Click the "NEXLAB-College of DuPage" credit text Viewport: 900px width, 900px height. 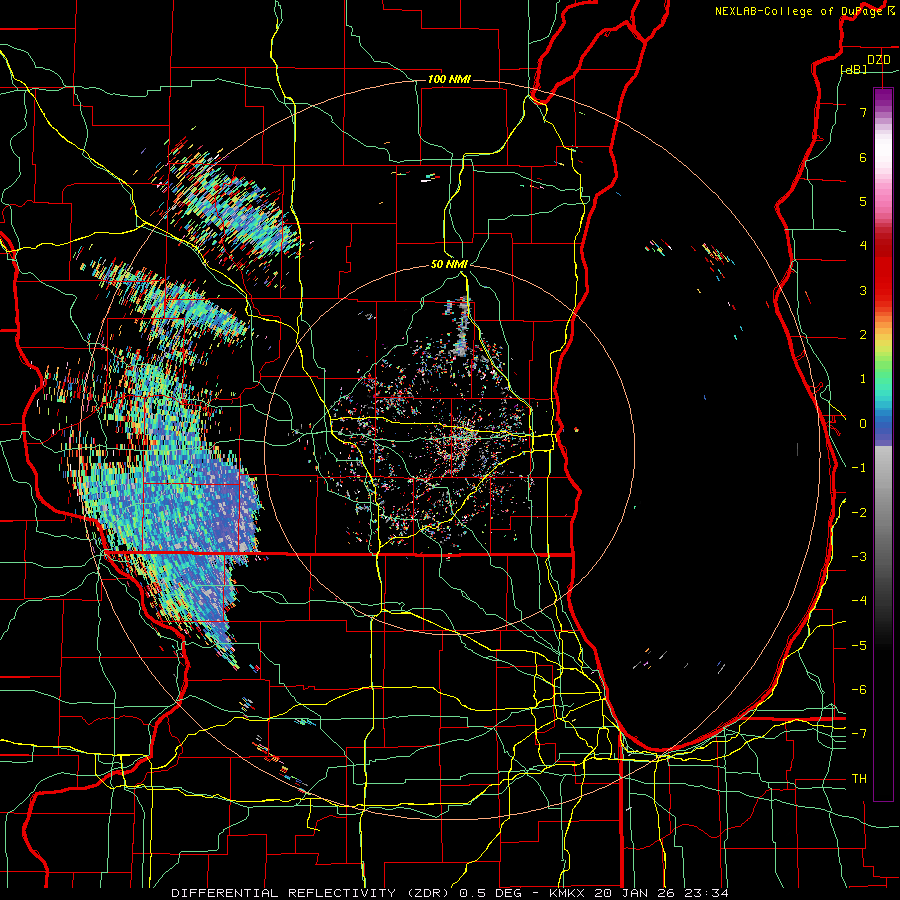[800, 11]
